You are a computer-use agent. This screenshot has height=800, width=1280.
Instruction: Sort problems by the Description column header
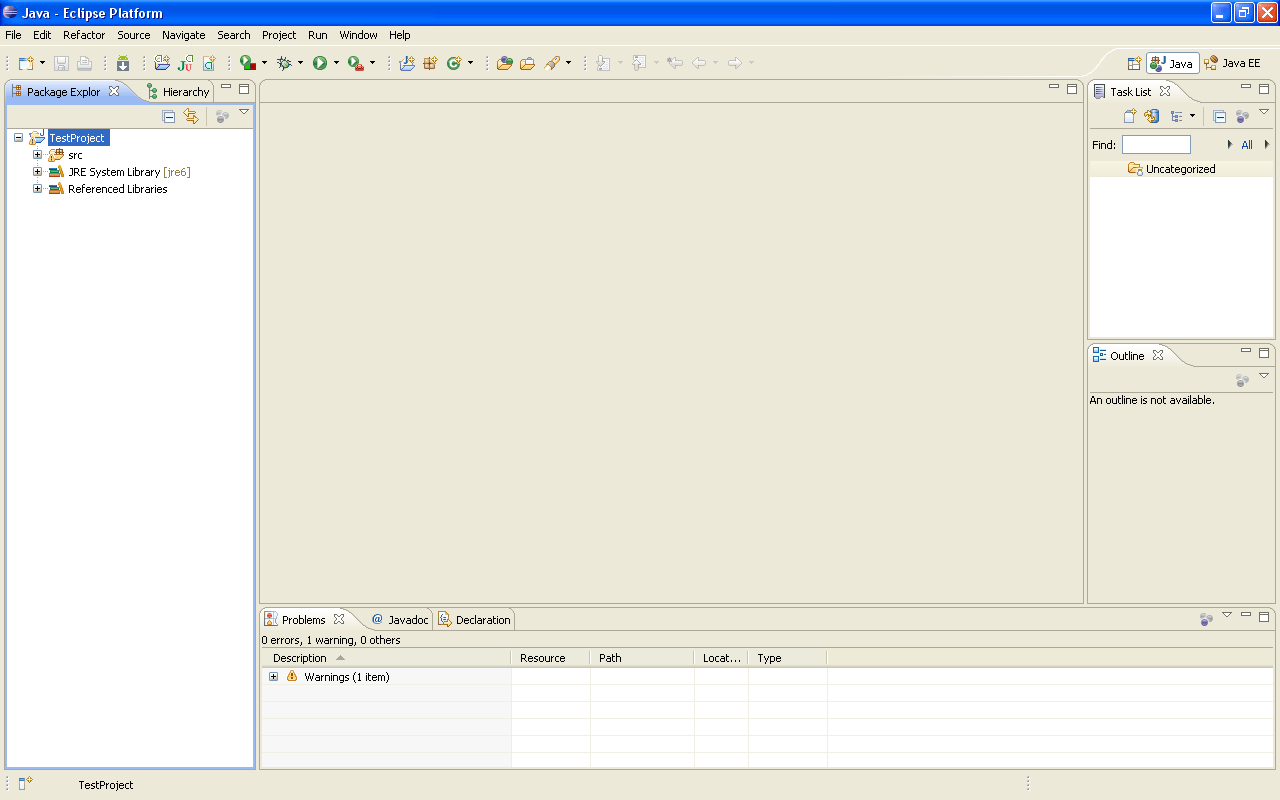pyautogui.click(x=300, y=658)
